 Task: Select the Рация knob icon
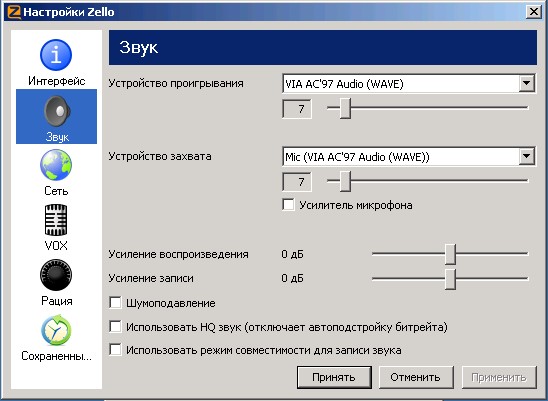click(x=56, y=275)
